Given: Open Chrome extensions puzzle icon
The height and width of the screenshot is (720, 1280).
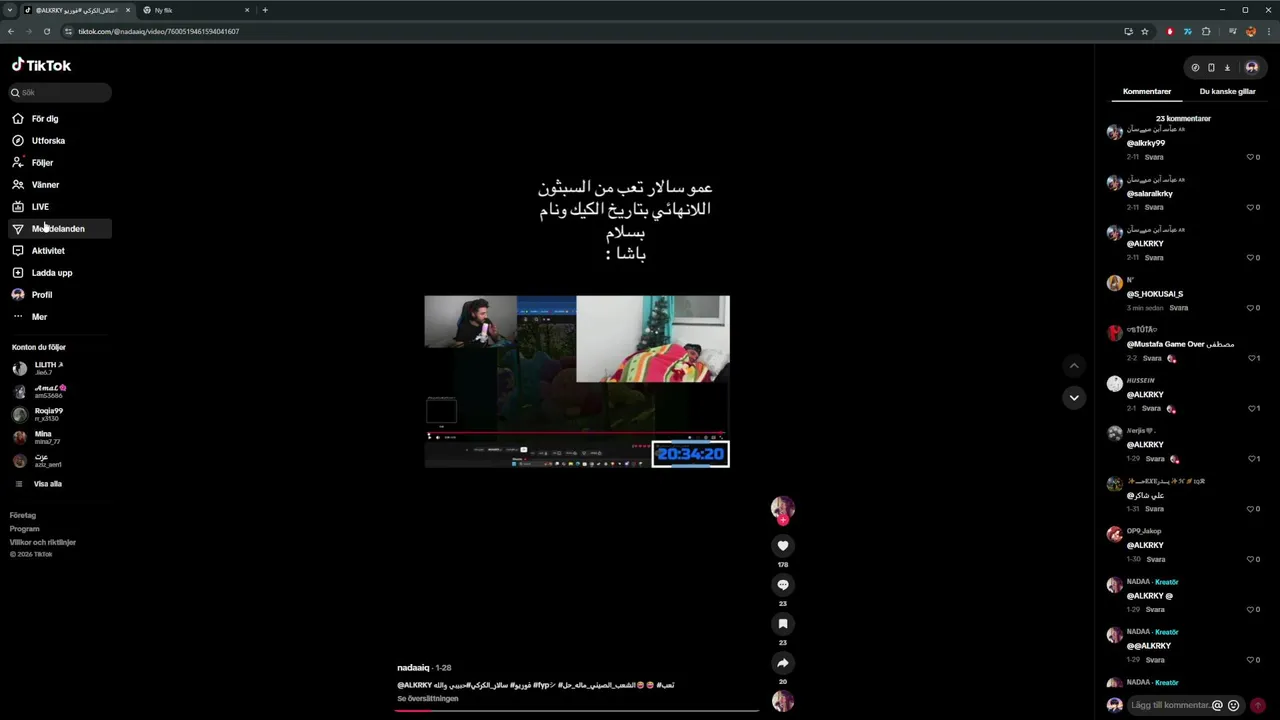Looking at the screenshot, I should point(1206,31).
